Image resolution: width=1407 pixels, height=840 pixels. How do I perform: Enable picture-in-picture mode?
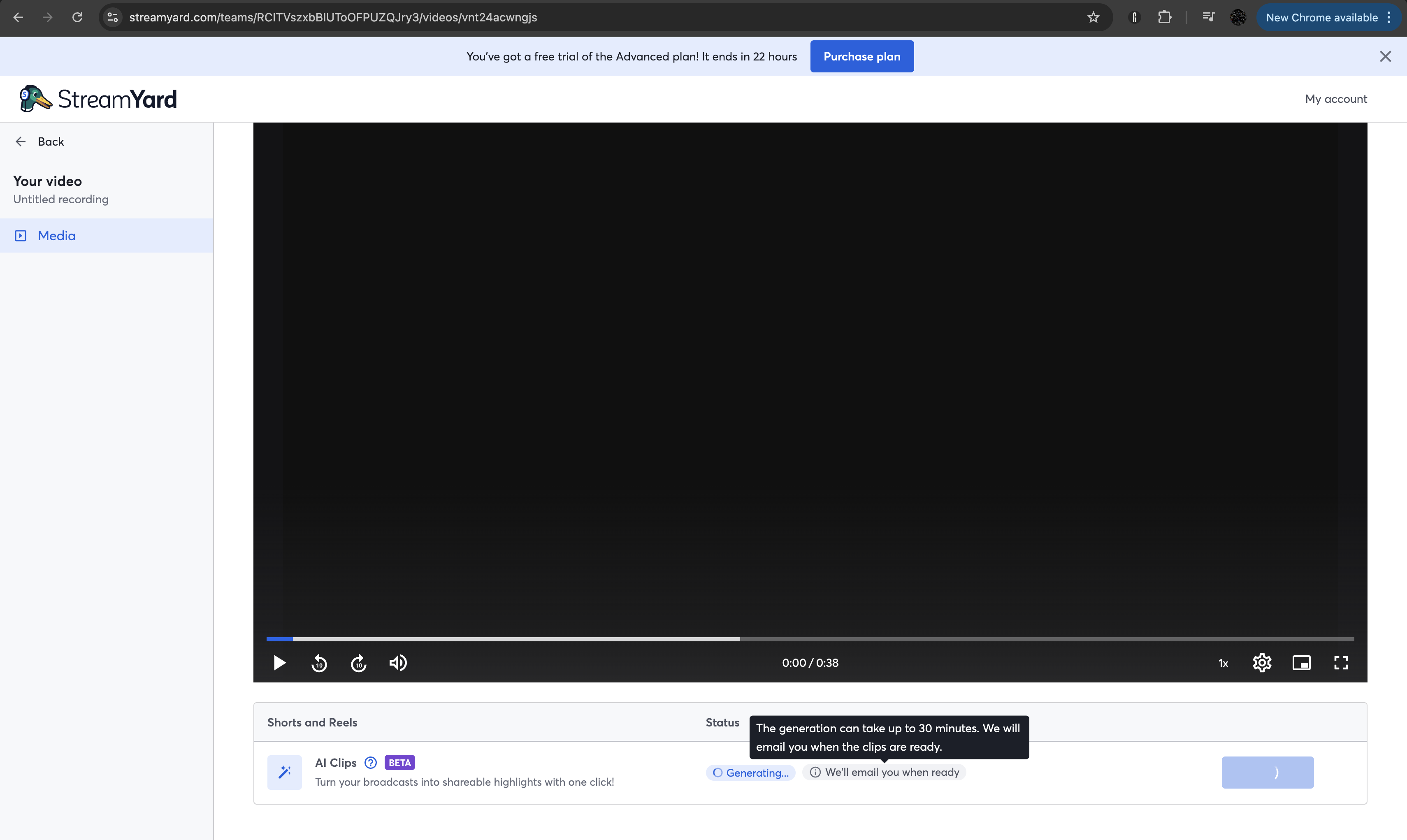(x=1302, y=663)
